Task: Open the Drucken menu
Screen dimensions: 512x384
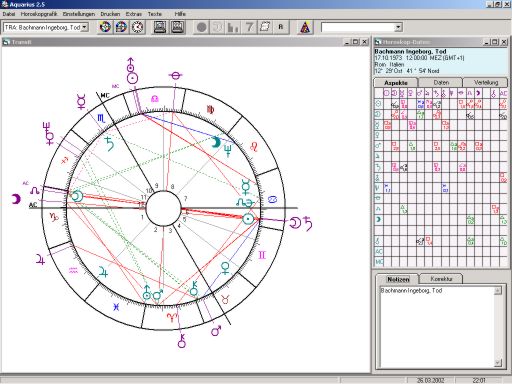Action: click(110, 14)
